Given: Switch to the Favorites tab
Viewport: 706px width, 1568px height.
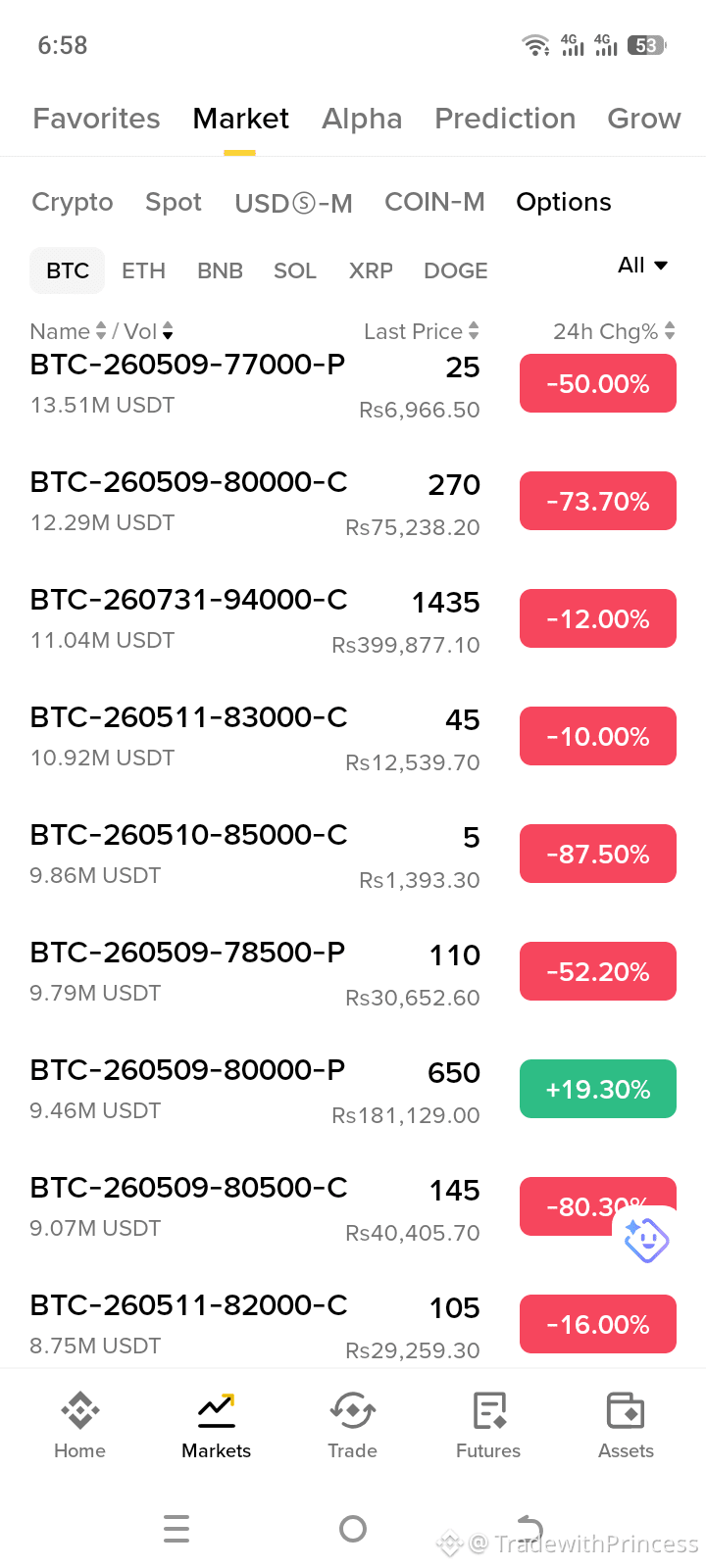Looking at the screenshot, I should point(96,119).
